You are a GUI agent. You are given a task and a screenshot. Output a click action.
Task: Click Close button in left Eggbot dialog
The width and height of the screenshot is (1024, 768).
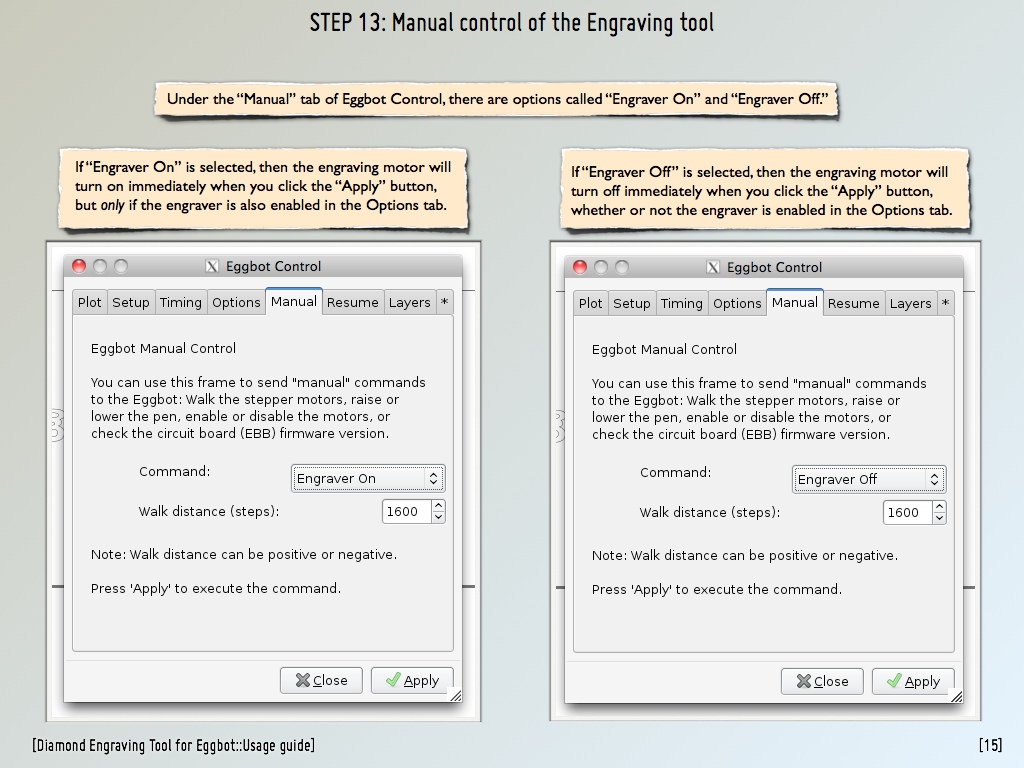322,681
